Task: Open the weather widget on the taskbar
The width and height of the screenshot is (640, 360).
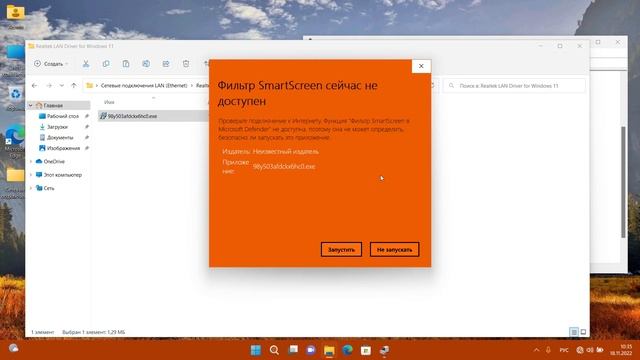Action: 13,349
